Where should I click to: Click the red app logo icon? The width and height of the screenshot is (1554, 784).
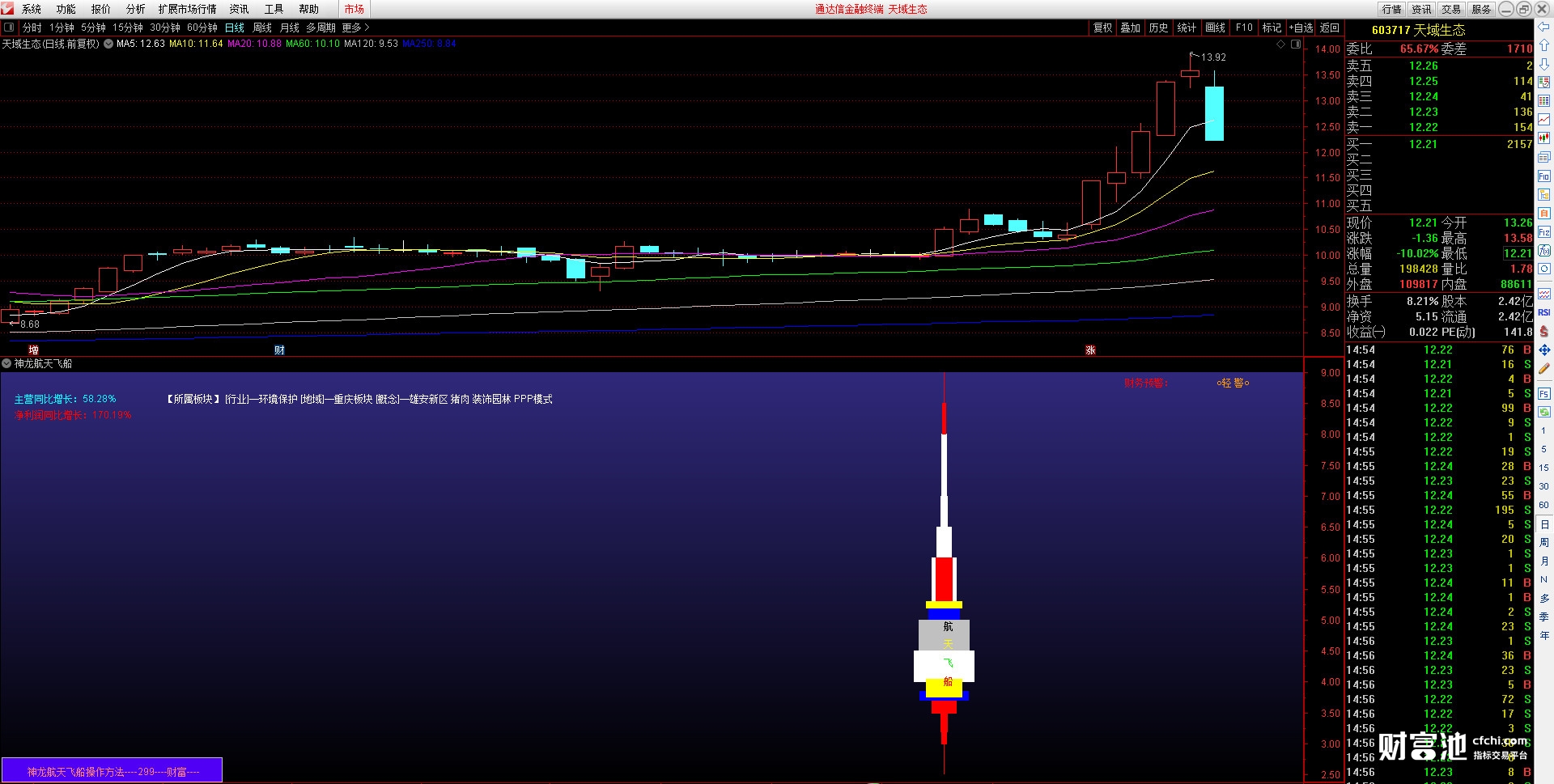(7, 9)
